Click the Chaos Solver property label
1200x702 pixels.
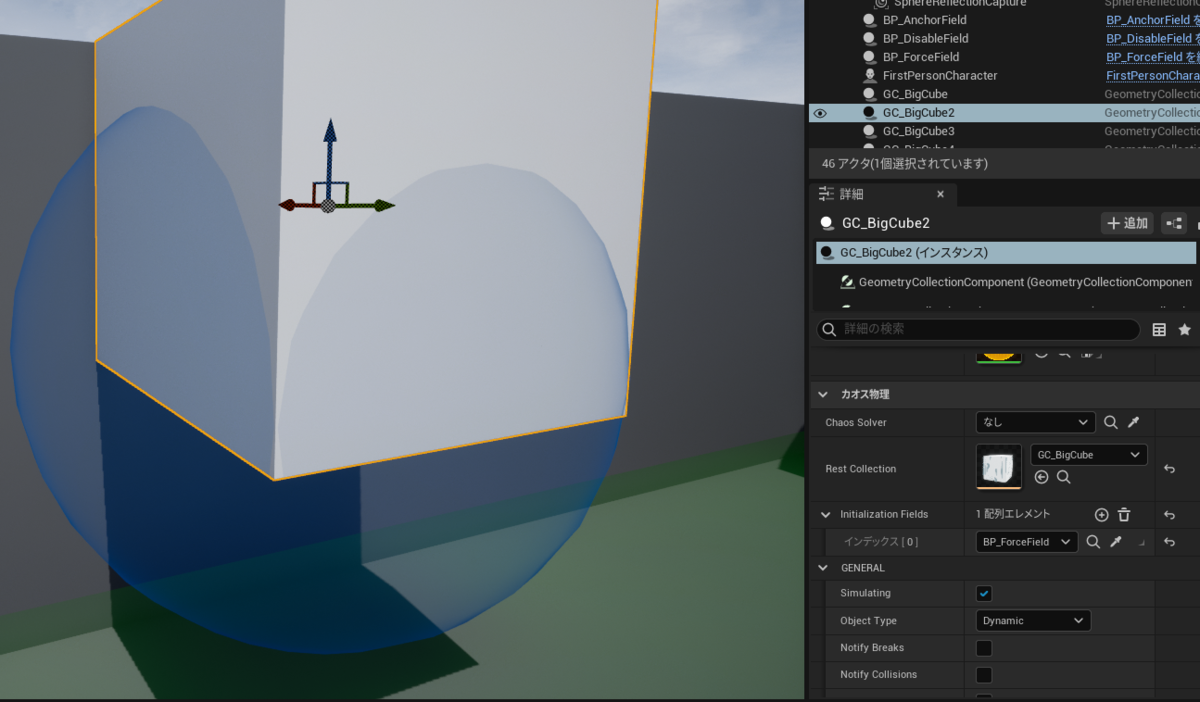856,423
